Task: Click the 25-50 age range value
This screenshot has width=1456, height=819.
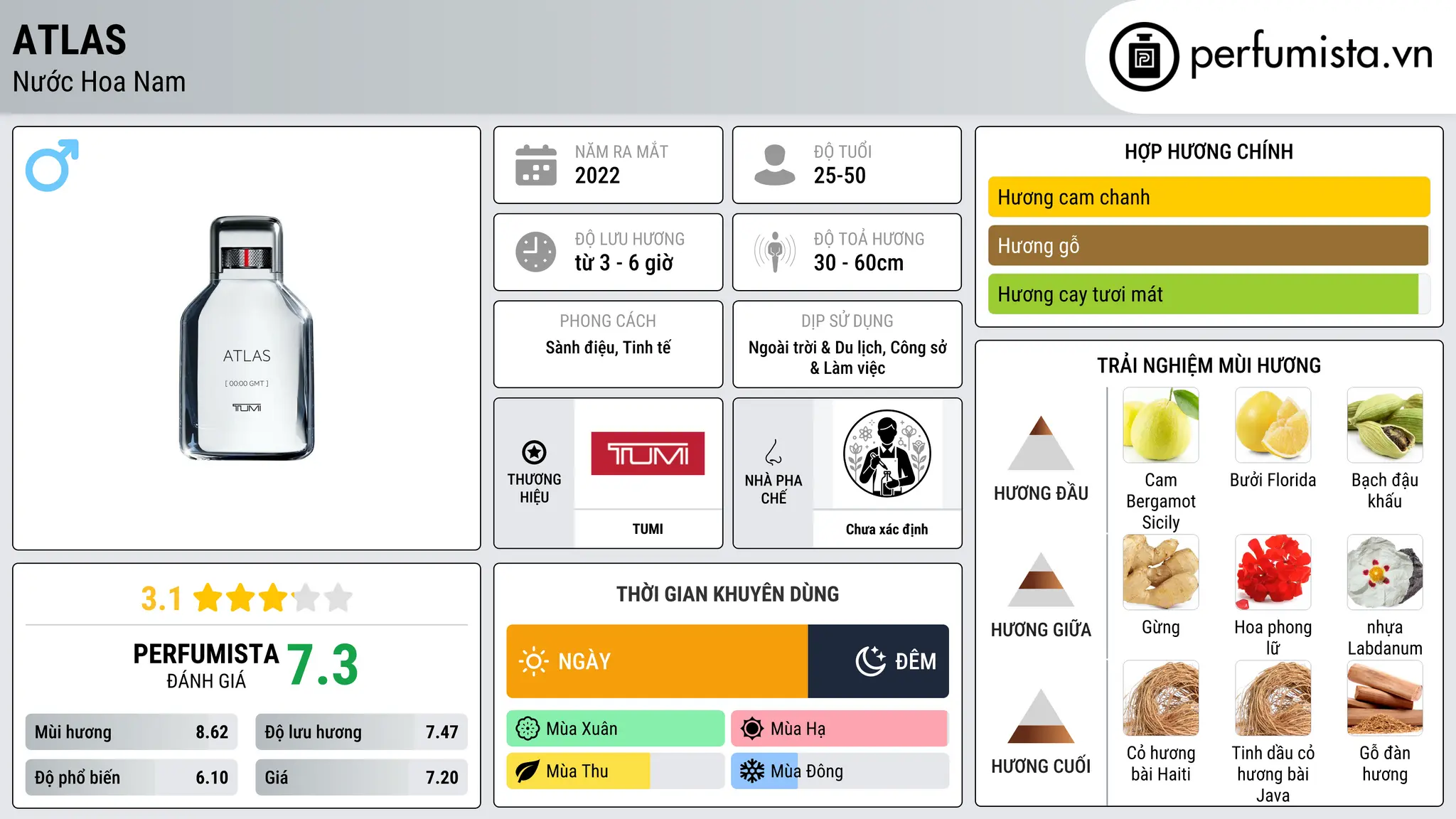Action: click(840, 176)
